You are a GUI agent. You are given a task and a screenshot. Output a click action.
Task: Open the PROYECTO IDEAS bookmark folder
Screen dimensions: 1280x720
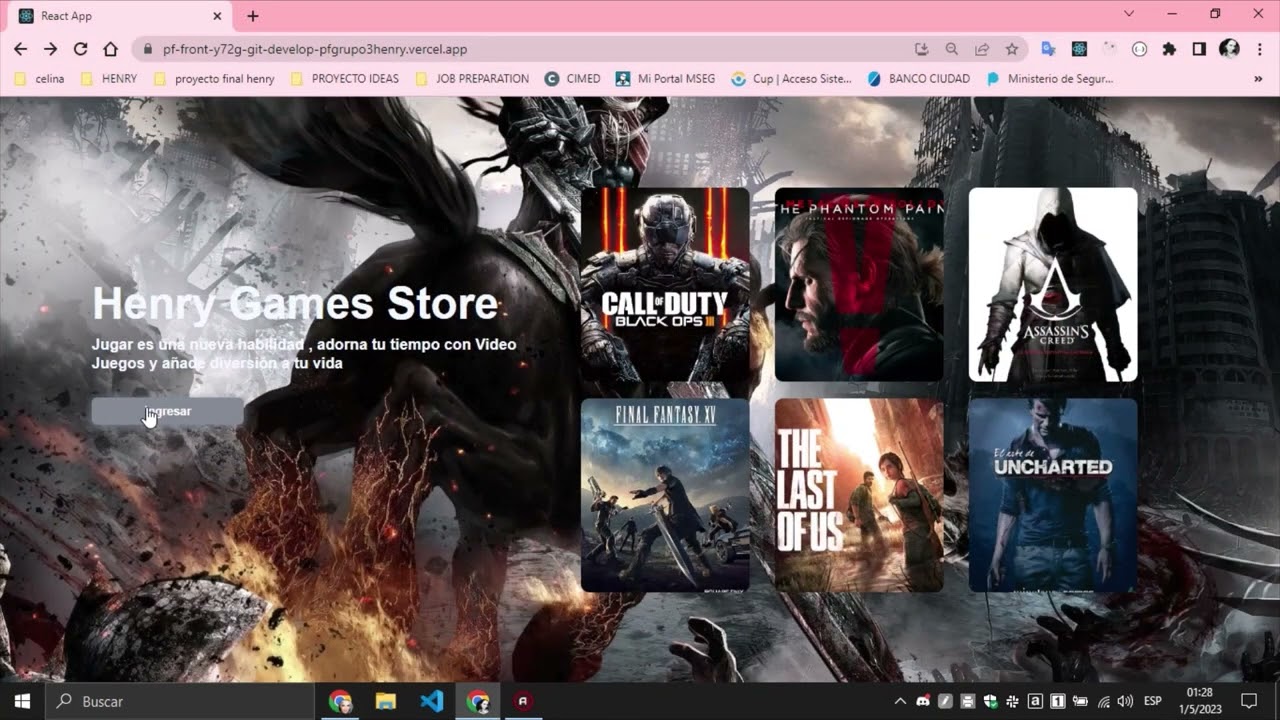click(x=344, y=78)
